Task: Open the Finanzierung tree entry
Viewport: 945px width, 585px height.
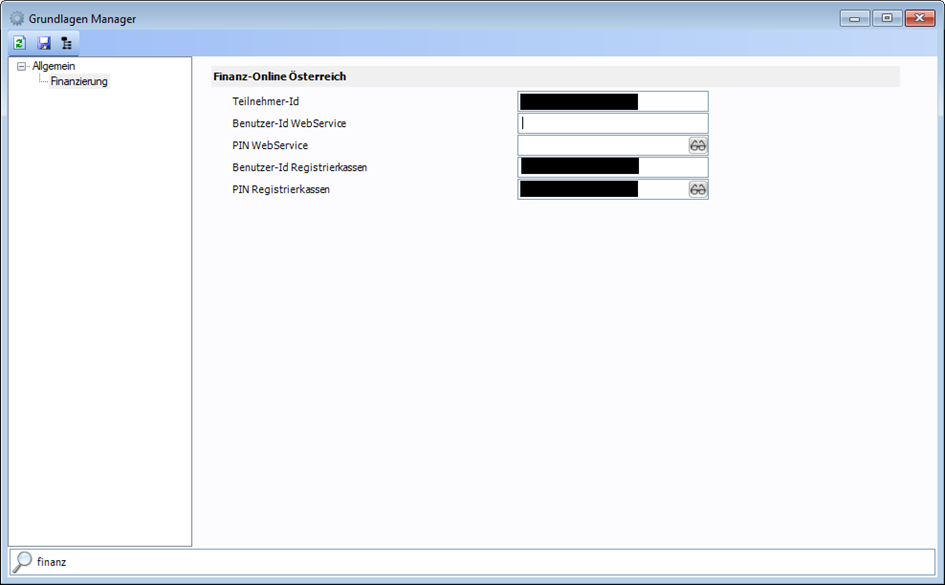Action: pos(79,81)
